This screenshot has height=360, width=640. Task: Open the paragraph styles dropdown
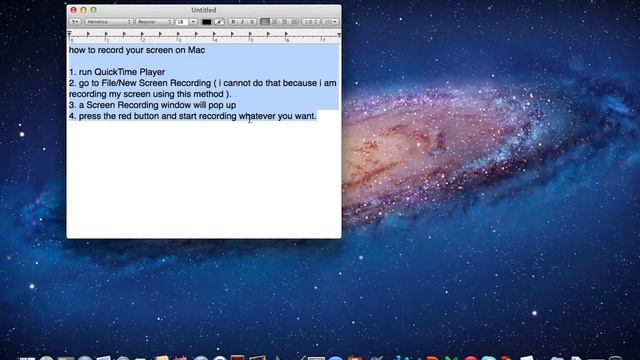point(75,22)
